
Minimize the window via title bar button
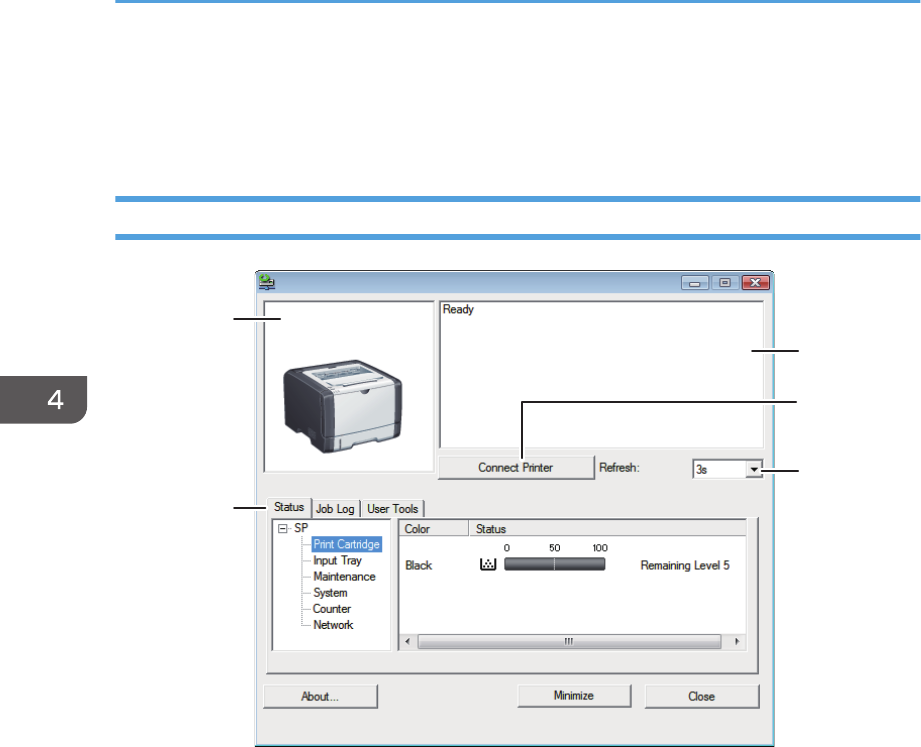pos(695,283)
